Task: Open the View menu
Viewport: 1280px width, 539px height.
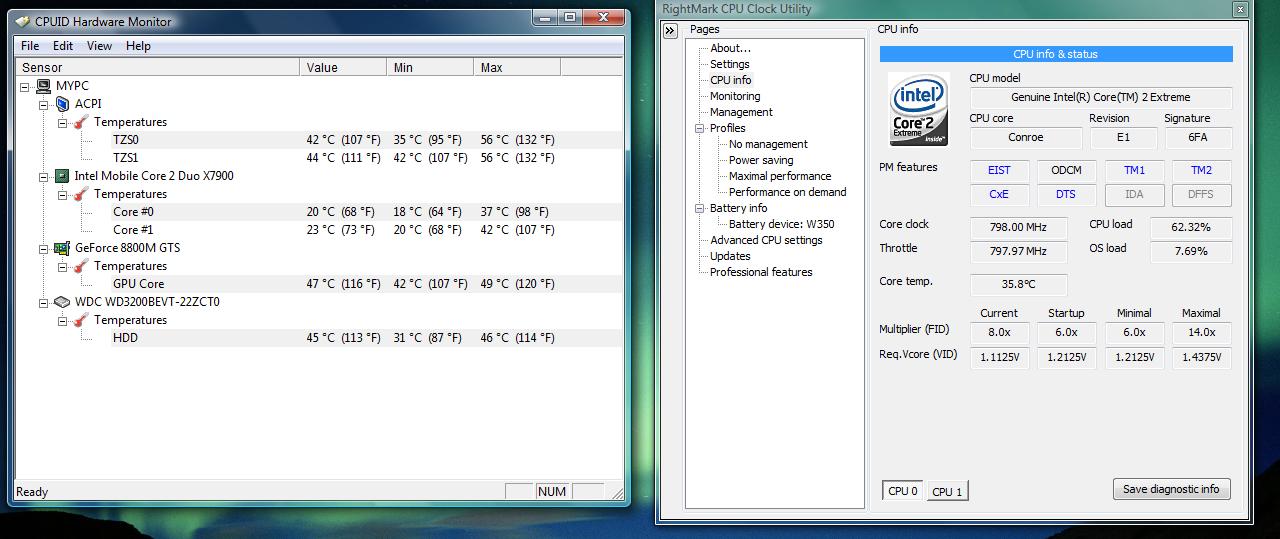Action: pos(99,46)
